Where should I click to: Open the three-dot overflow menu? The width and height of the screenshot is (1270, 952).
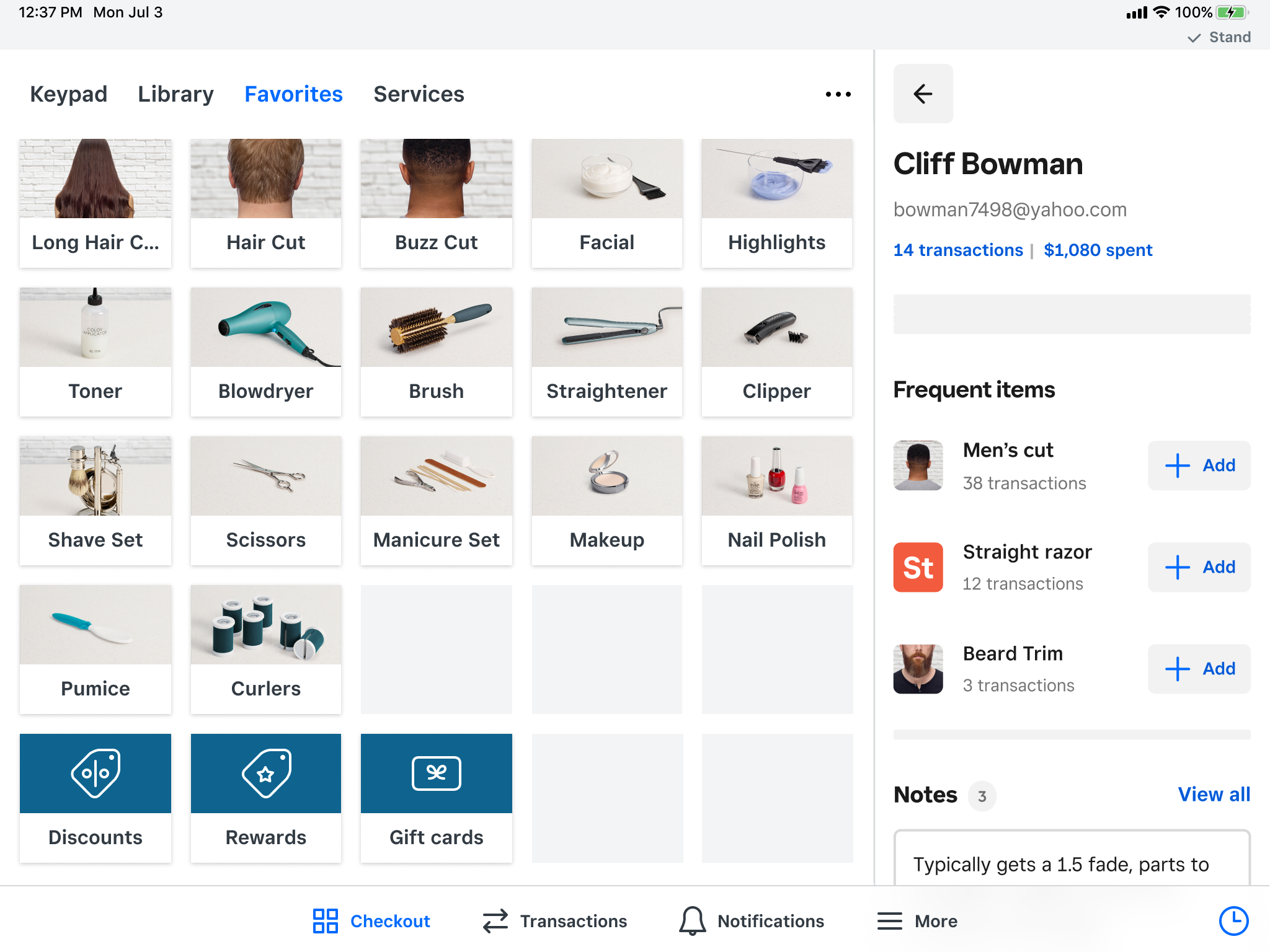838,94
